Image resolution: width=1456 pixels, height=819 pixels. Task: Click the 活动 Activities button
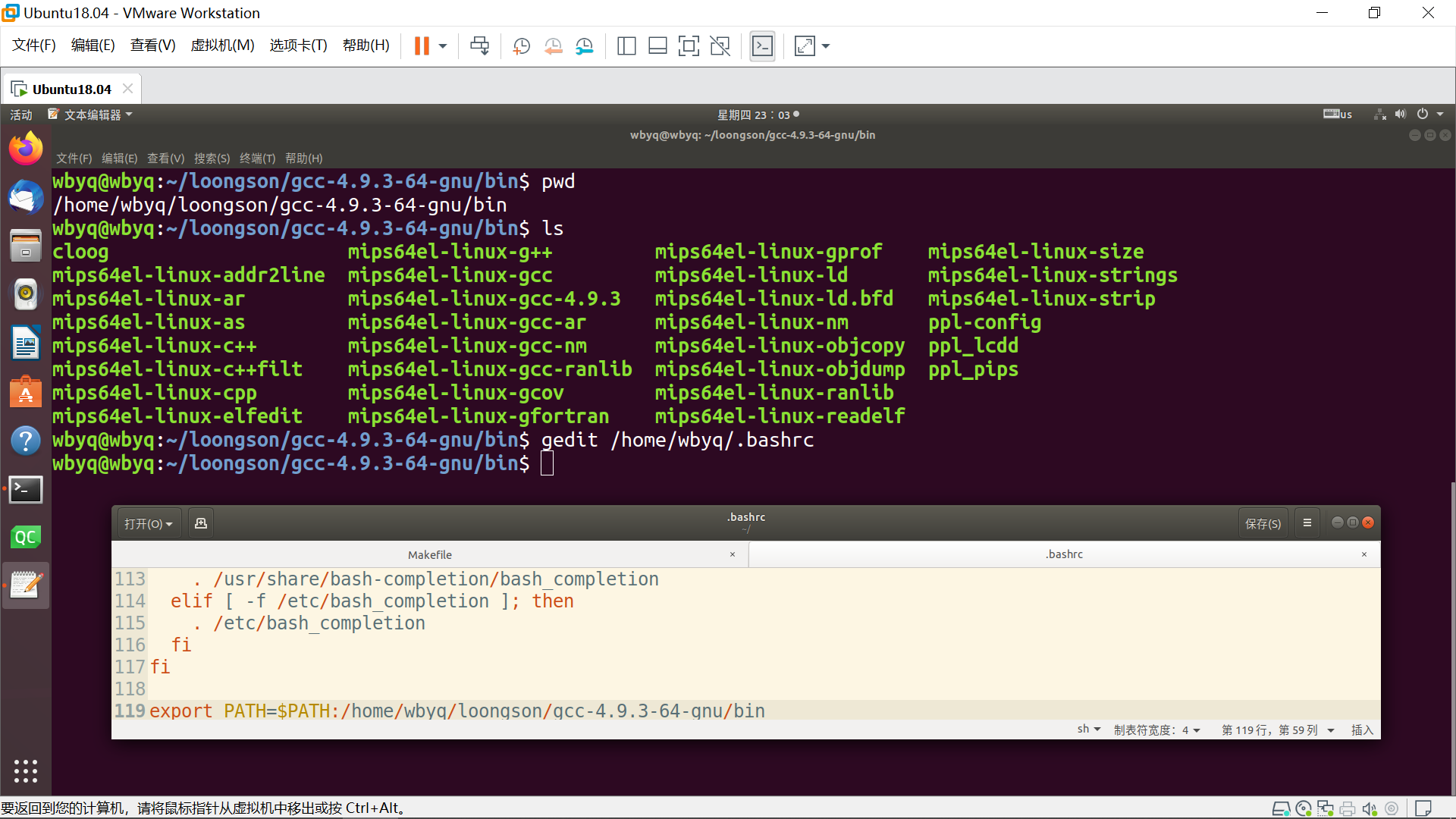(x=21, y=115)
